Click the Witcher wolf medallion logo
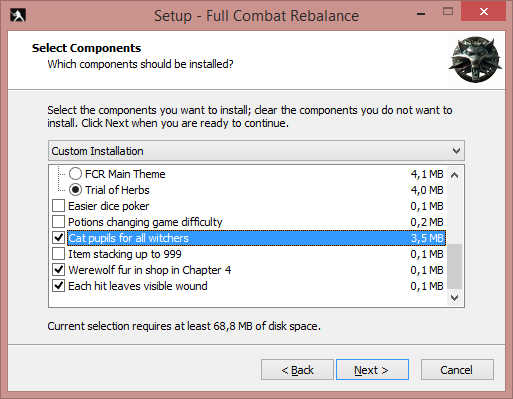The height and width of the screenshot is (399, 513). click(x=475, y=59)
